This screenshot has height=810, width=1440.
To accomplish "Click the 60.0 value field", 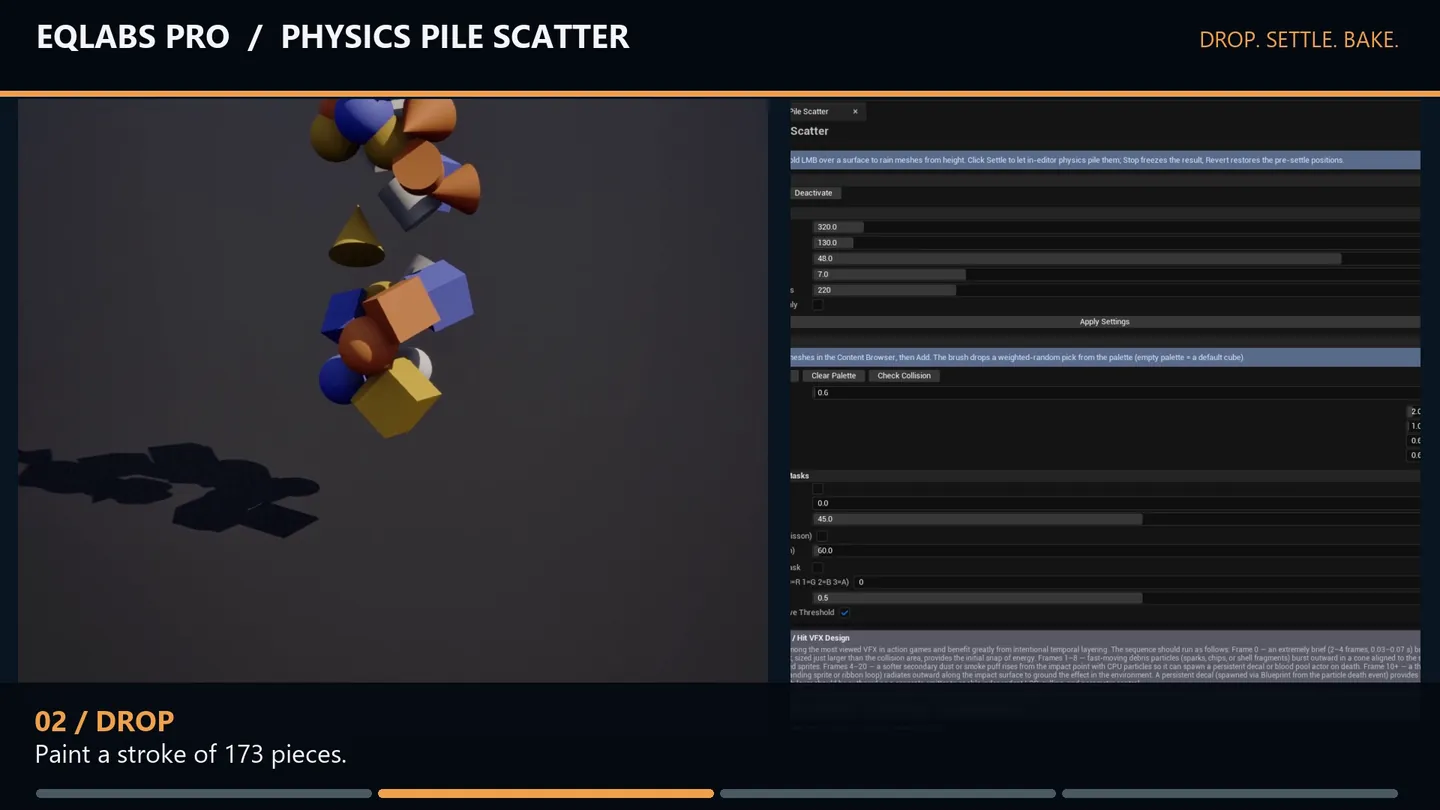I will (x=1117, y=551).
